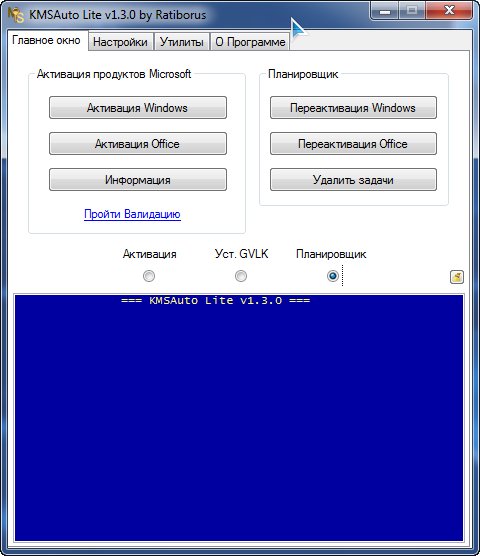This screenshot has height=556, width=480.
Task: Click the Активация Windows button
Action: [x=138, y=107]
